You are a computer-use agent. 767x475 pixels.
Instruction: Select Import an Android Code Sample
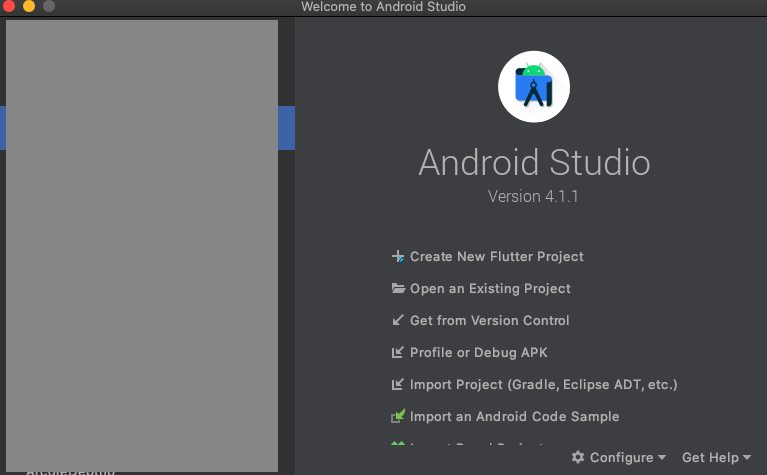tap(515, 416)
